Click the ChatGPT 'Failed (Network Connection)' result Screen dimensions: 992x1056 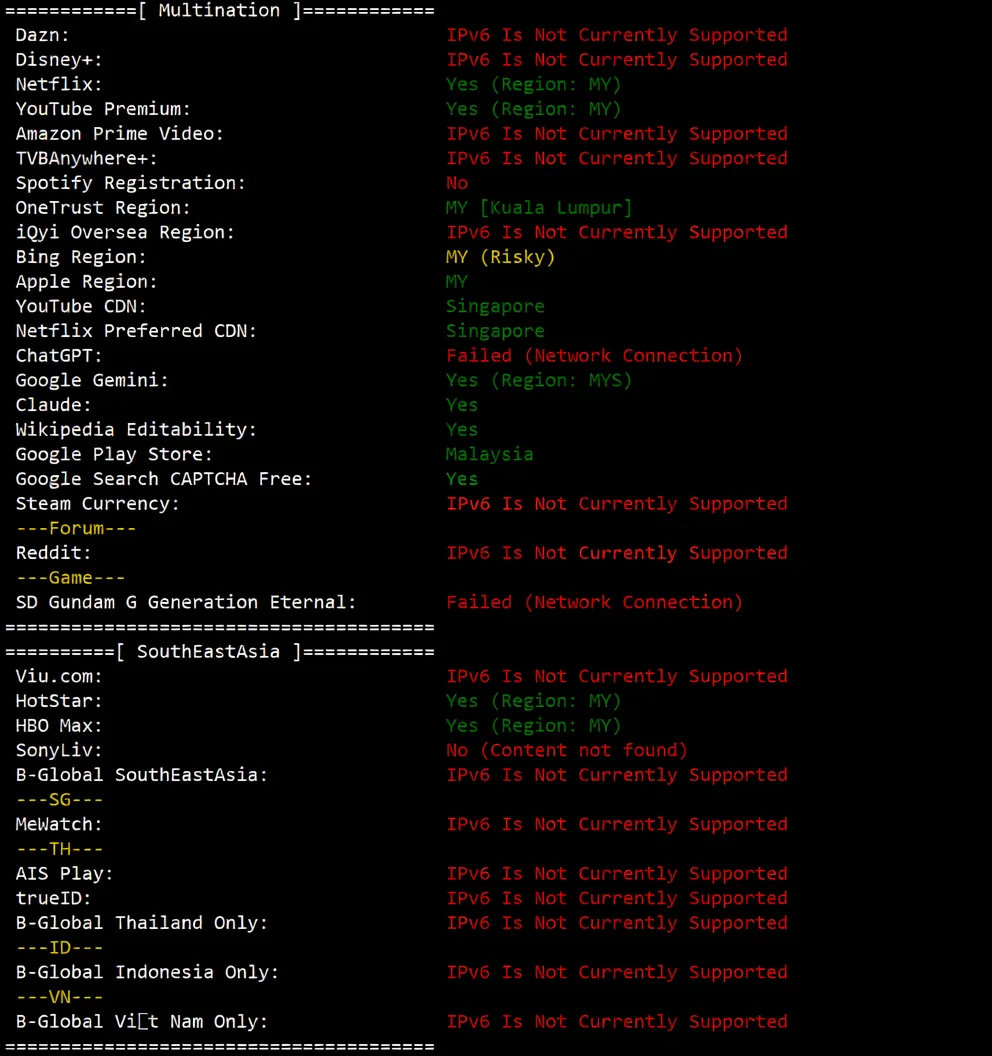(594, 356)
